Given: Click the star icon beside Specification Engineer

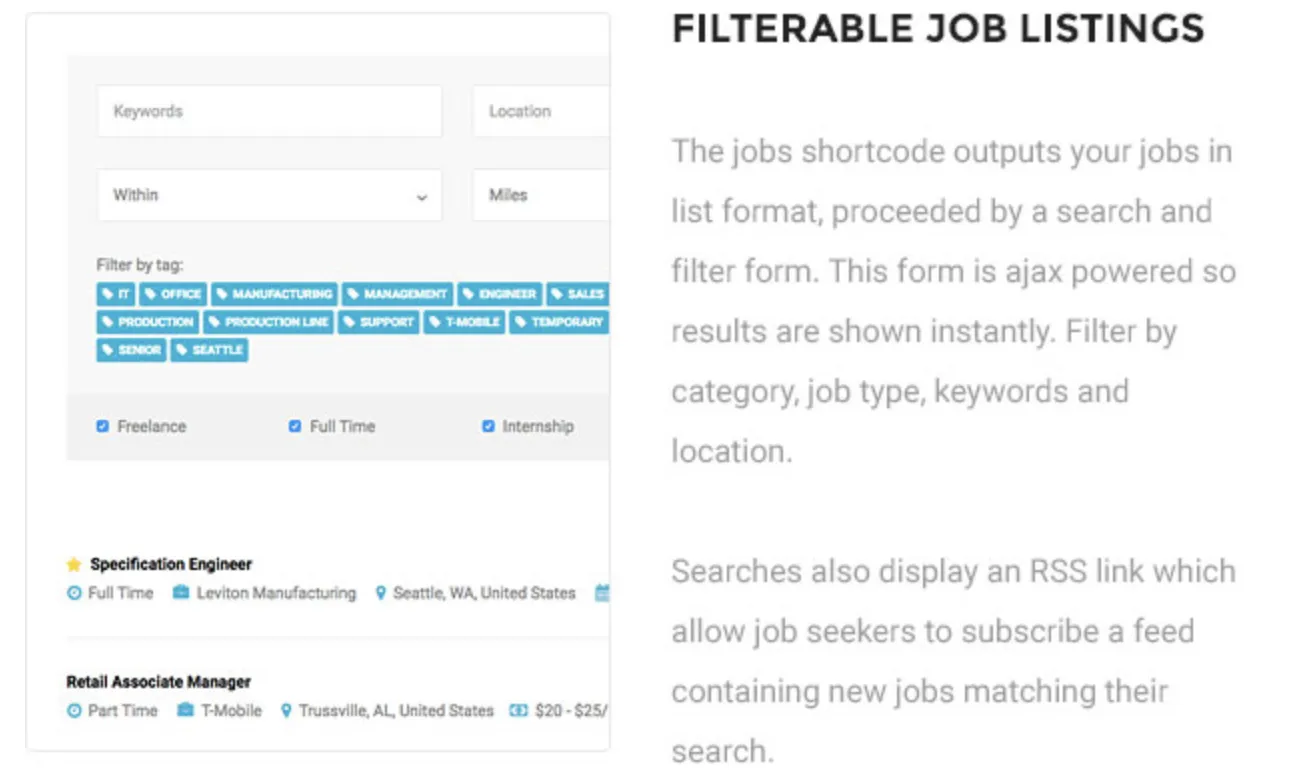Looking at the screenshot, I should [x=73, y=565].
